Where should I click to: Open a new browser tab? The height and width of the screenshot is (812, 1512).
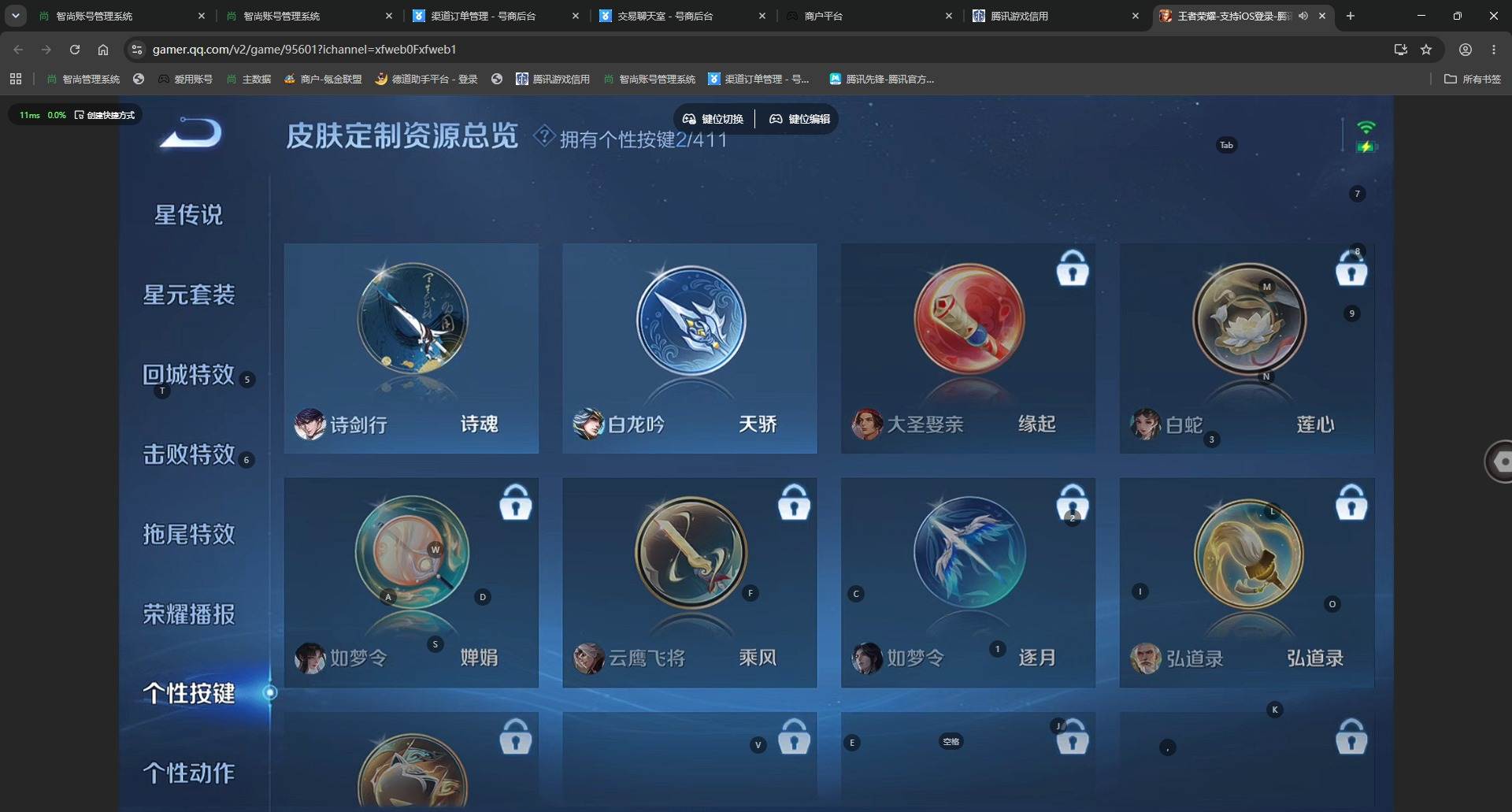tap(1351, 16)
